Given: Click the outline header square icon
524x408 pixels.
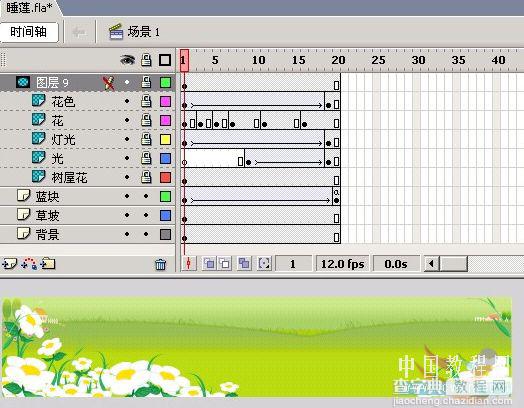Looking at the screenshot, I should pos(165,60).
